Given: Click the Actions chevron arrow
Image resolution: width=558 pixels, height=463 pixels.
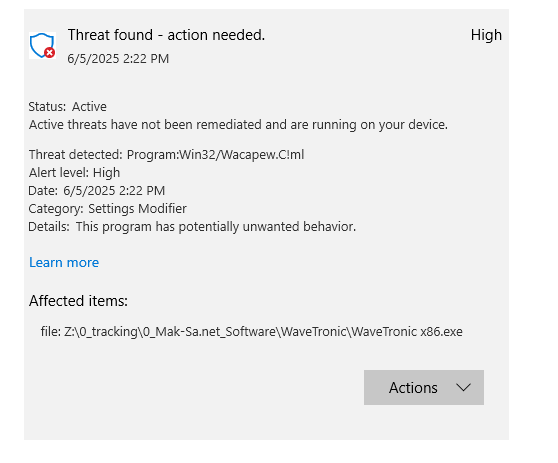Looking at the screenshot, I should click(463, 387).
